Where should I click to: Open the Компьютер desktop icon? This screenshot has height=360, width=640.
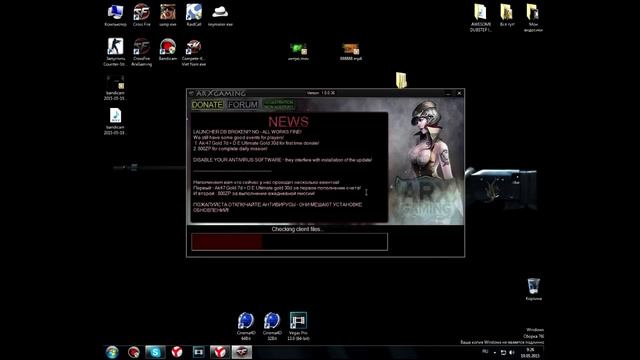115,15
